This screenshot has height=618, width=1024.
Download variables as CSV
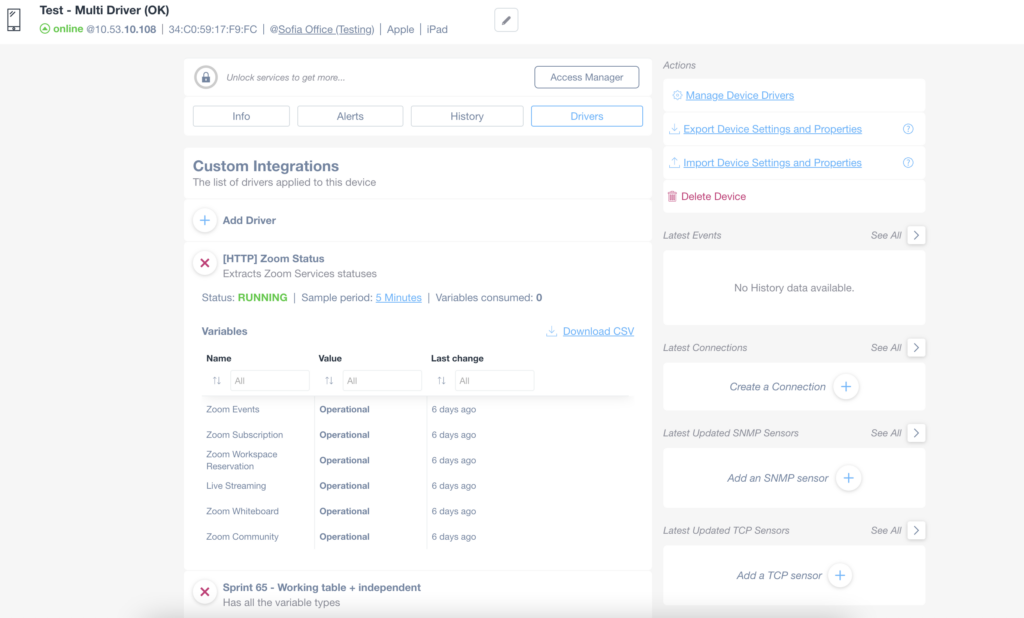tap(597, 332)
